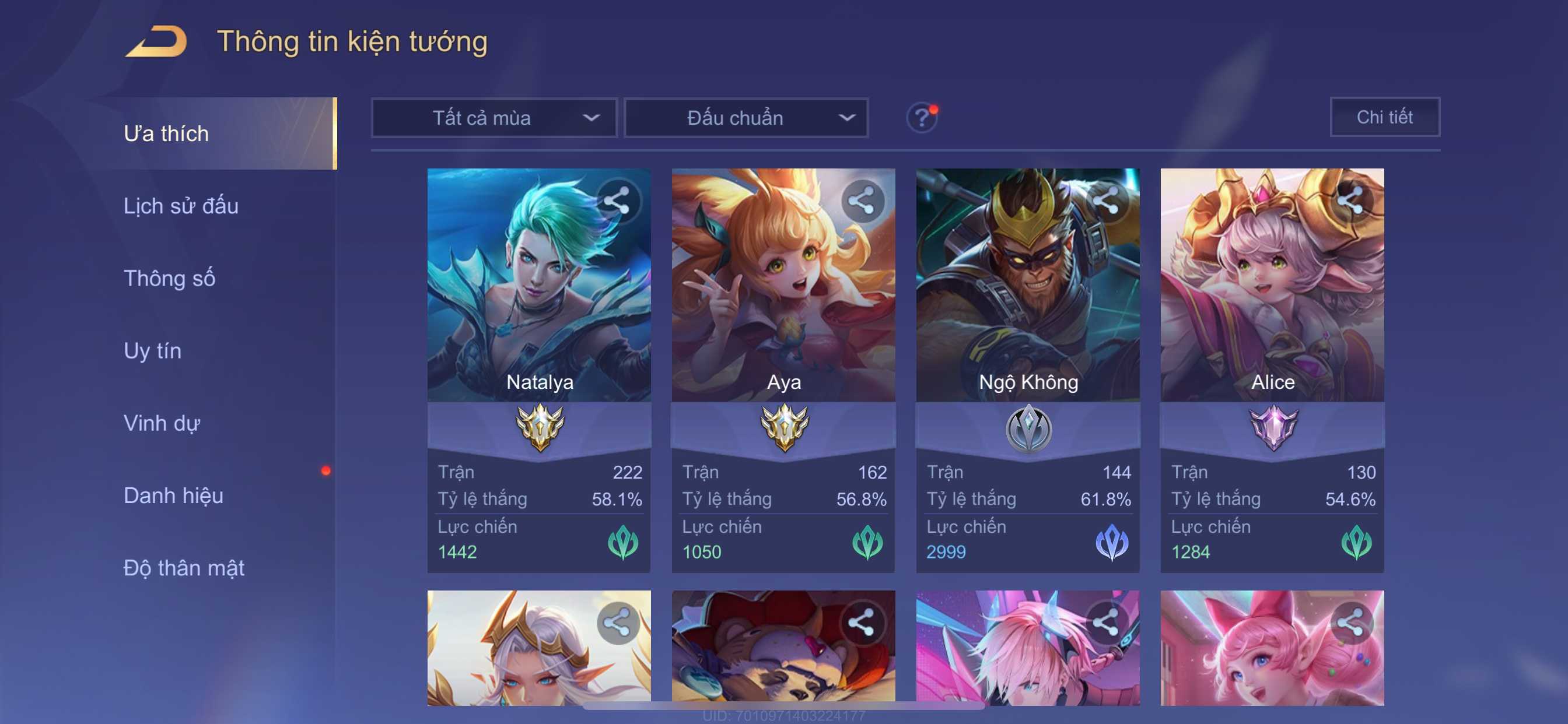Share the Ngộ Không hero card

coord(1107,201)
